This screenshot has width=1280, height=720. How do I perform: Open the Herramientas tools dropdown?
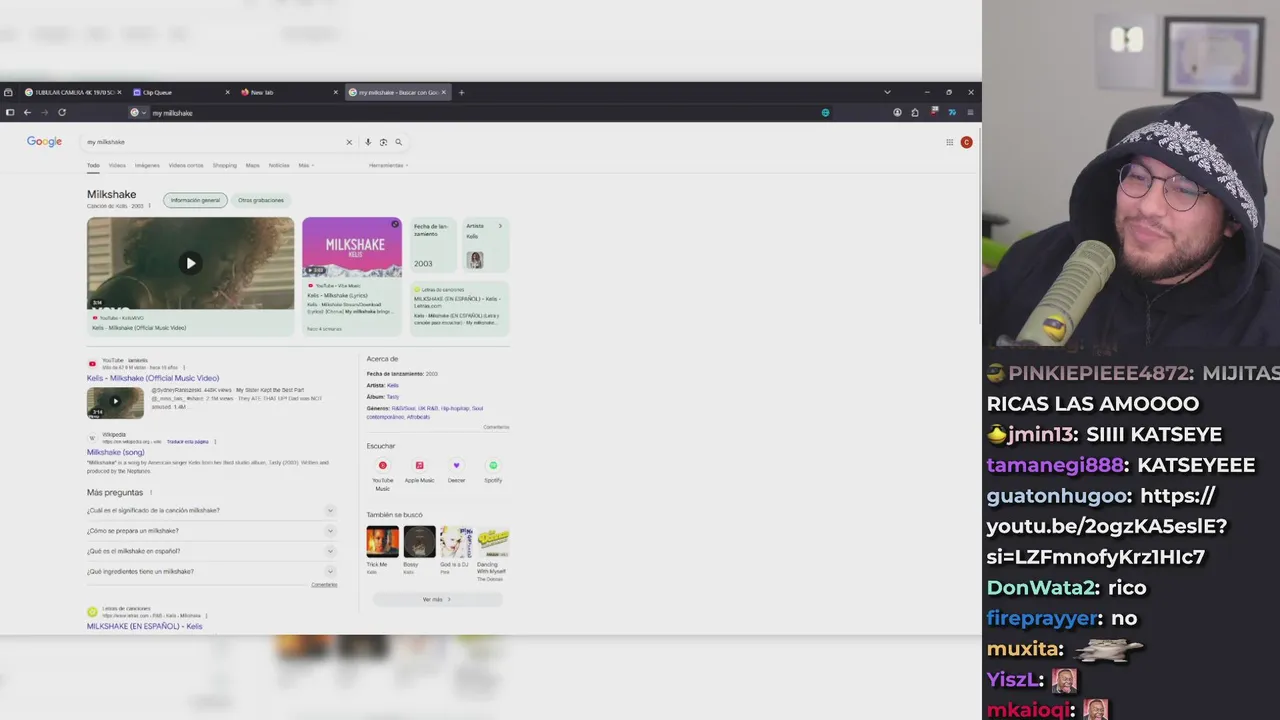tap(388, 165)
